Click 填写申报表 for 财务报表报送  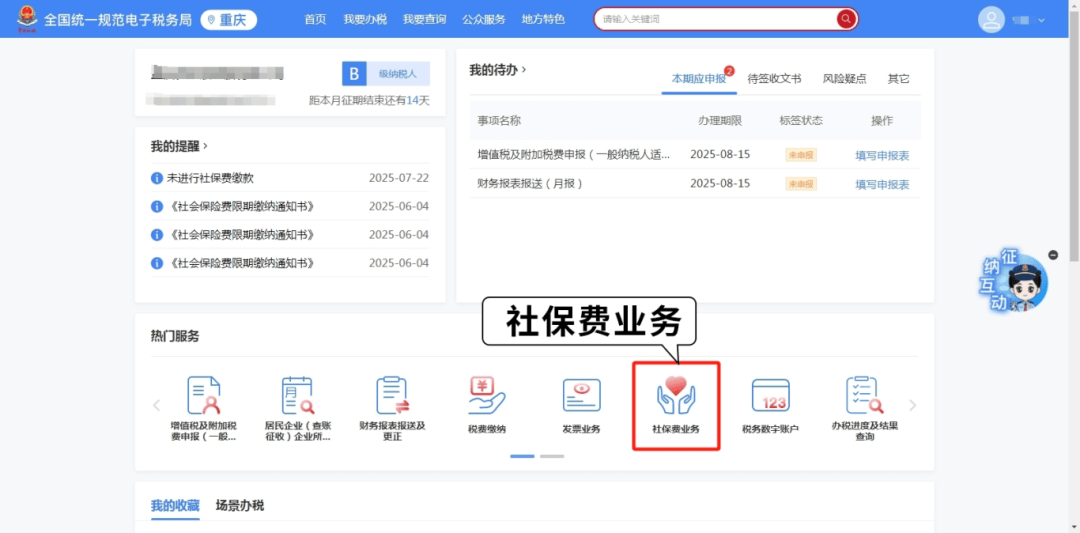click(x=881, y=184)
